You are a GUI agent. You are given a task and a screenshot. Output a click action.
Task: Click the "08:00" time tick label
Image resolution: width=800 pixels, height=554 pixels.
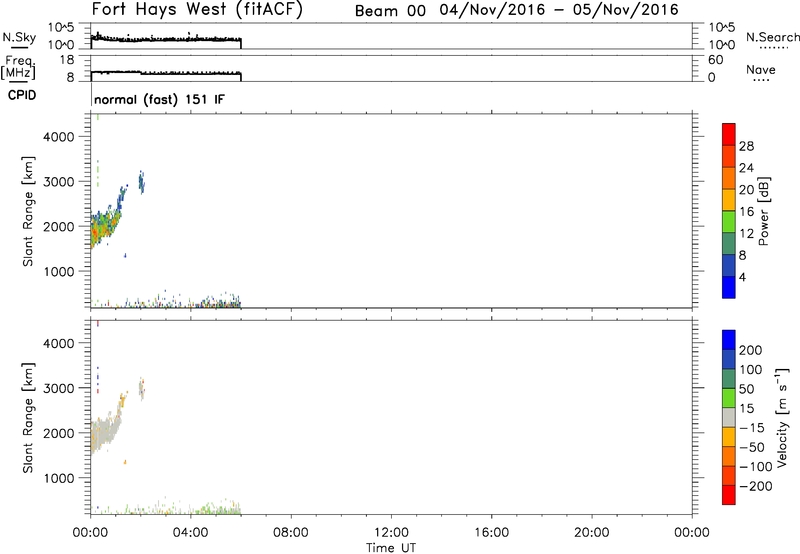tap(290, 533)
